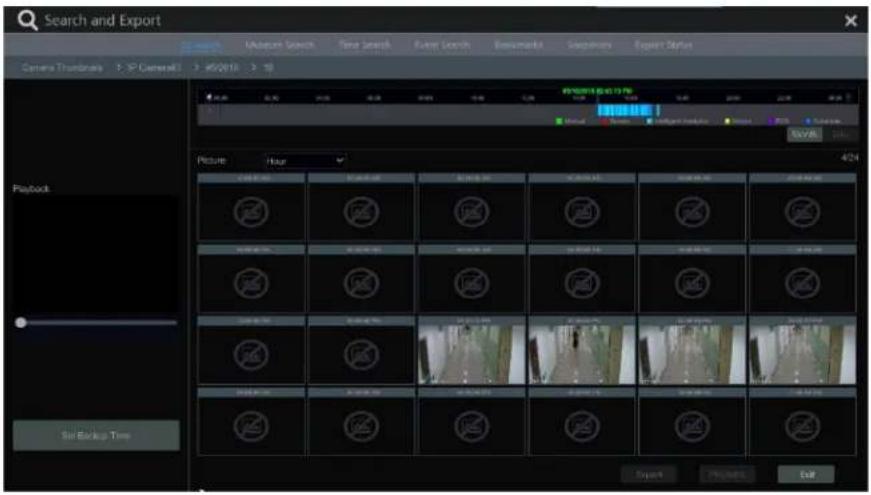The image size is (871, 495).
Task: Click the green Manual legend swatch
Action: (x=559, y=121)
